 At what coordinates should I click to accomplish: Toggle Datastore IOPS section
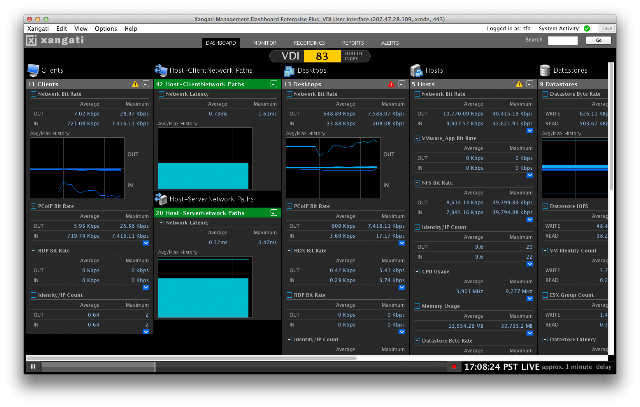point(545,206)
